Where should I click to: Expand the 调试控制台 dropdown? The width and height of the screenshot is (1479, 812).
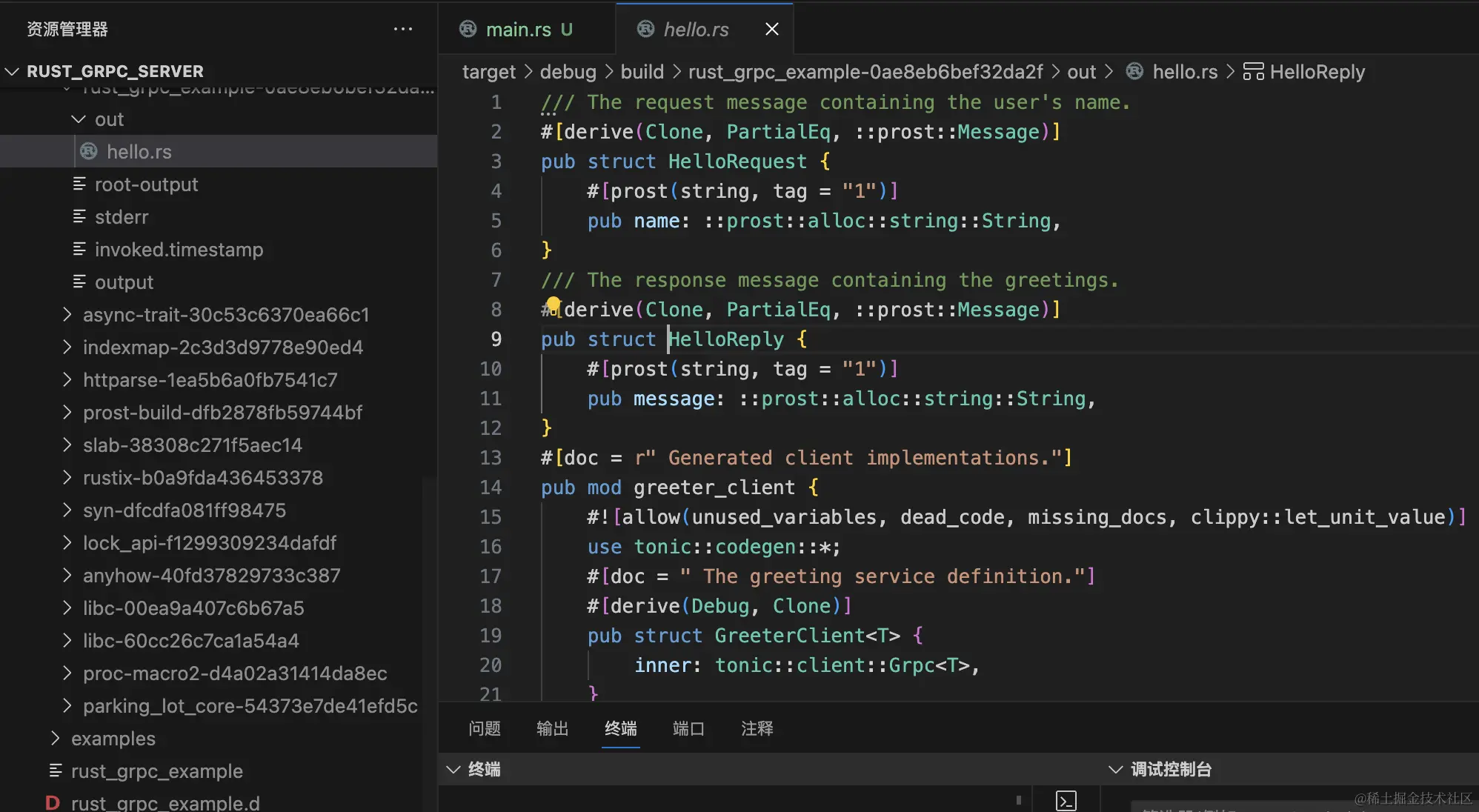point(1114,769)
